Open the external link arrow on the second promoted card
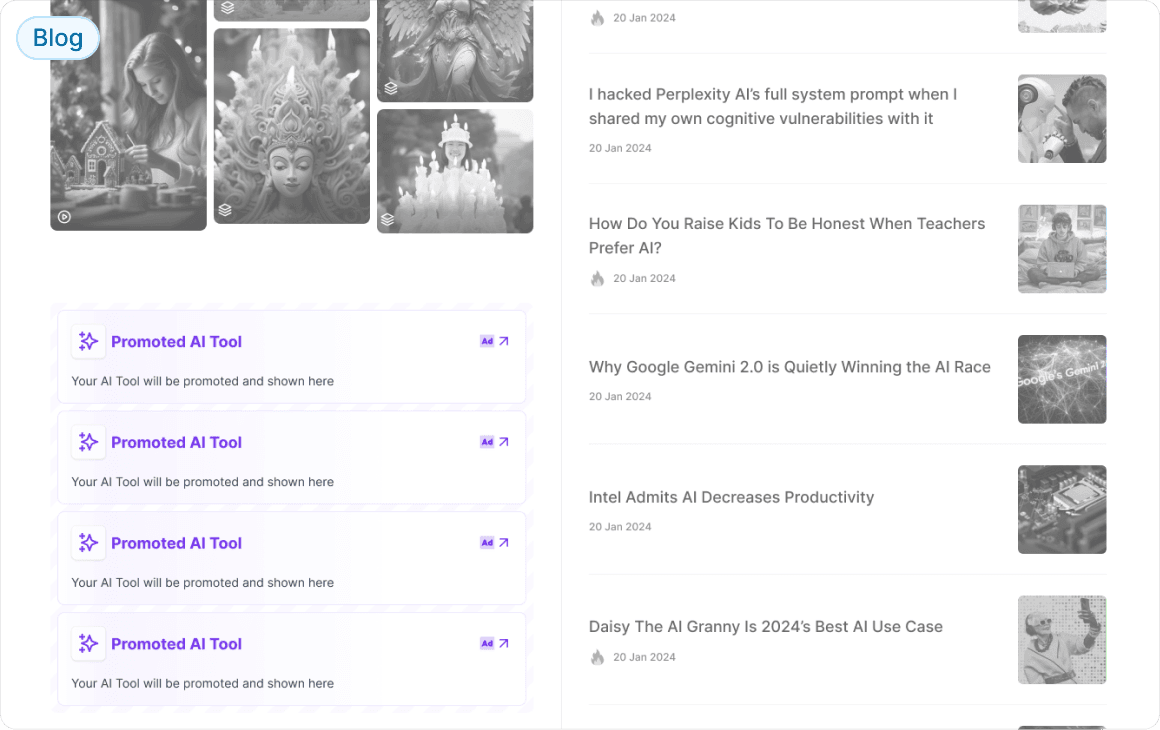1160x730 pixels. (505, 442)
